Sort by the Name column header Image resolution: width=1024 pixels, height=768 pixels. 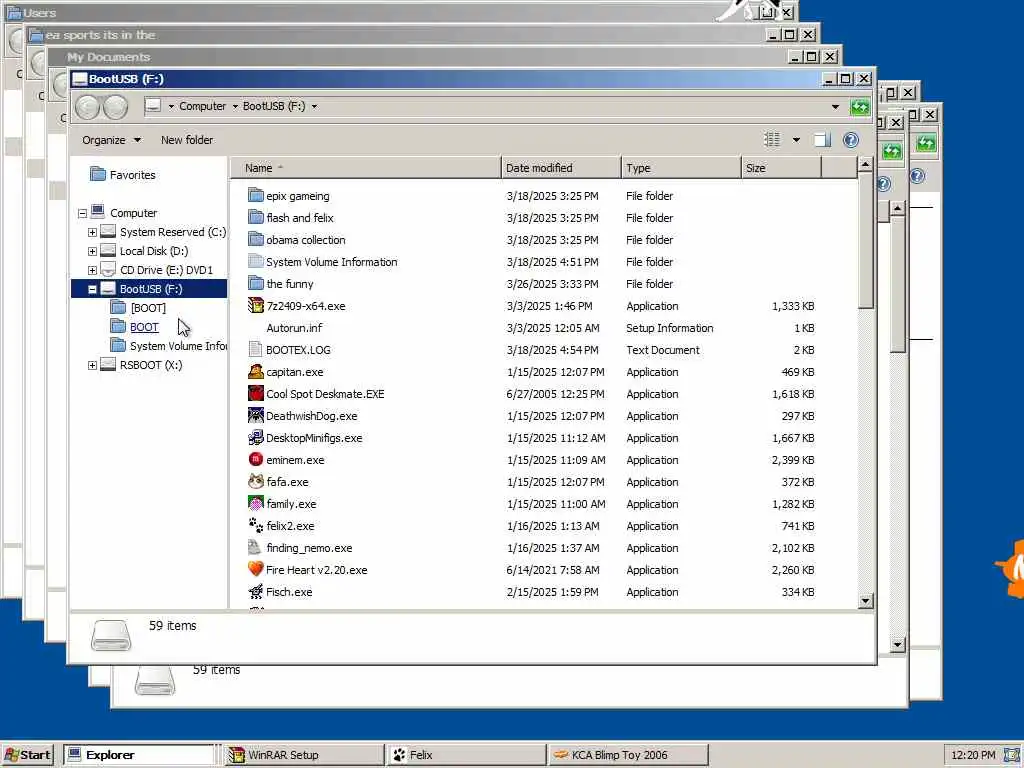click(x=365, y=168)
